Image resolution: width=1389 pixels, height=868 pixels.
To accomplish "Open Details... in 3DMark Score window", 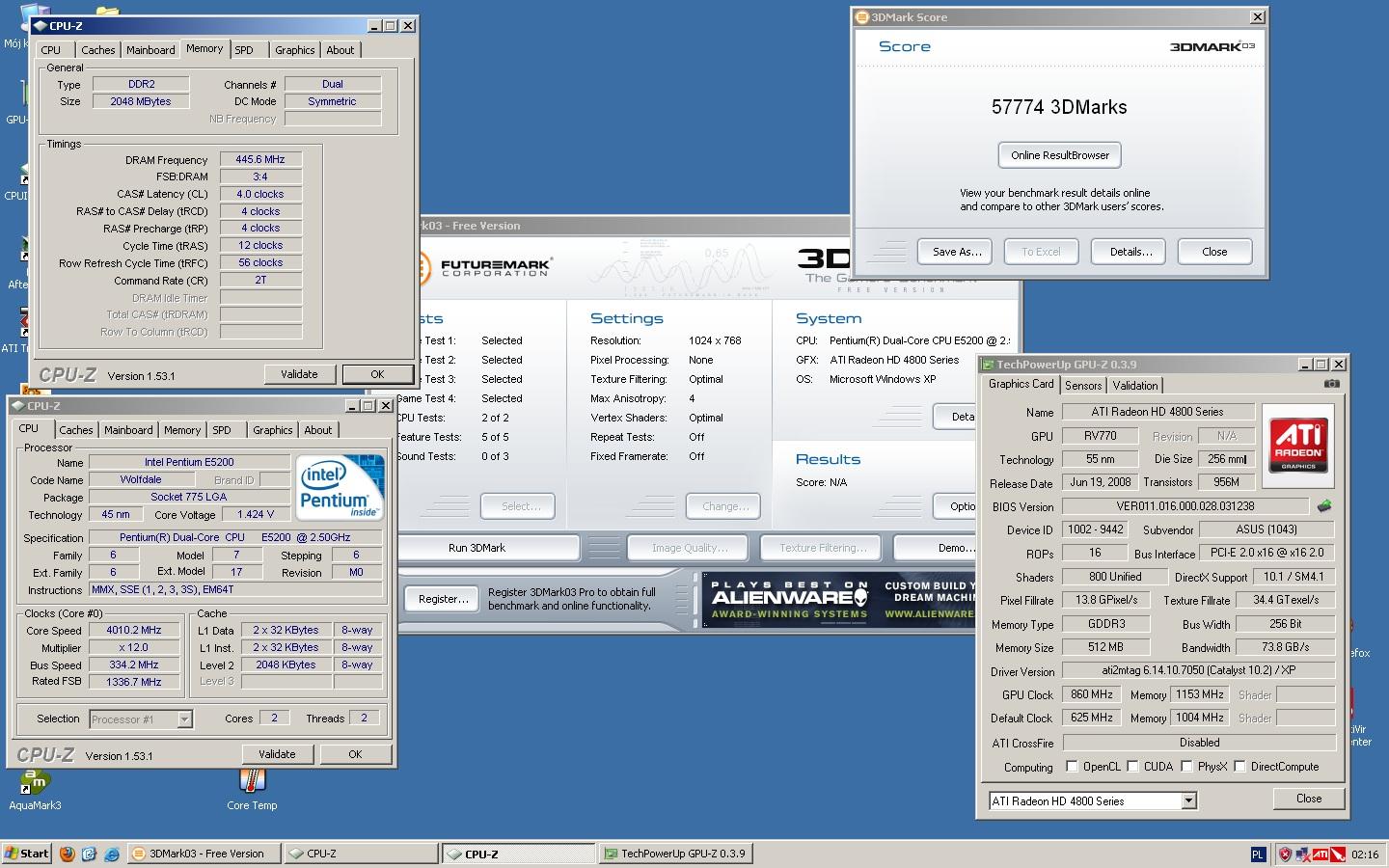I will pyautogui.click(x=1130, y=252).
